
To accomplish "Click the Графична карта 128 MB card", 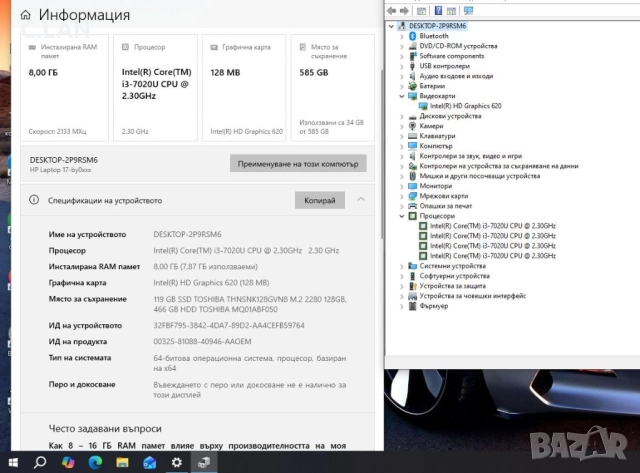I will (x=244, y=88).
